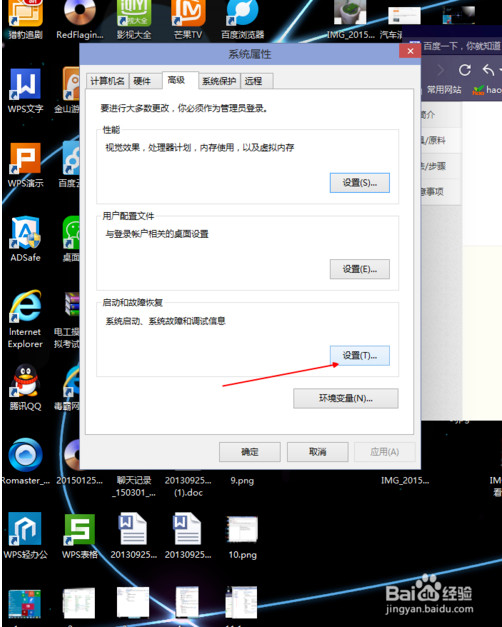Open the 系统保护 tab
This screenshot has height=627, width=502.
click(219, 81)
